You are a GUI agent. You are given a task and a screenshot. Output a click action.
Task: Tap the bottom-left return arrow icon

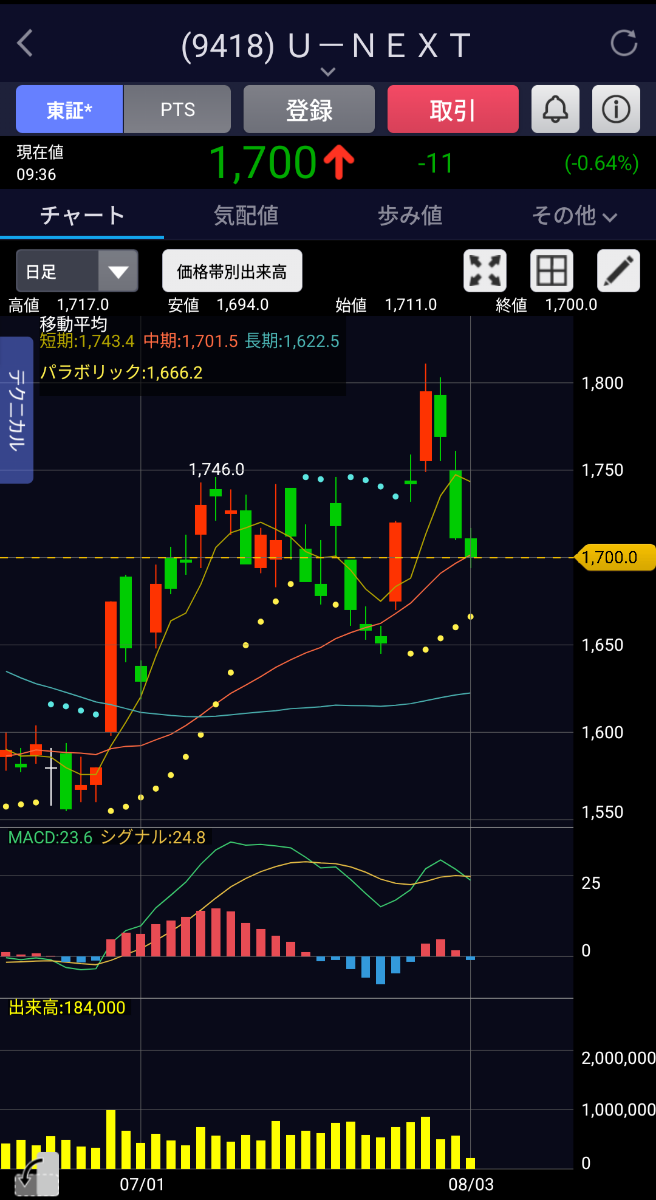click(37, 1174)
